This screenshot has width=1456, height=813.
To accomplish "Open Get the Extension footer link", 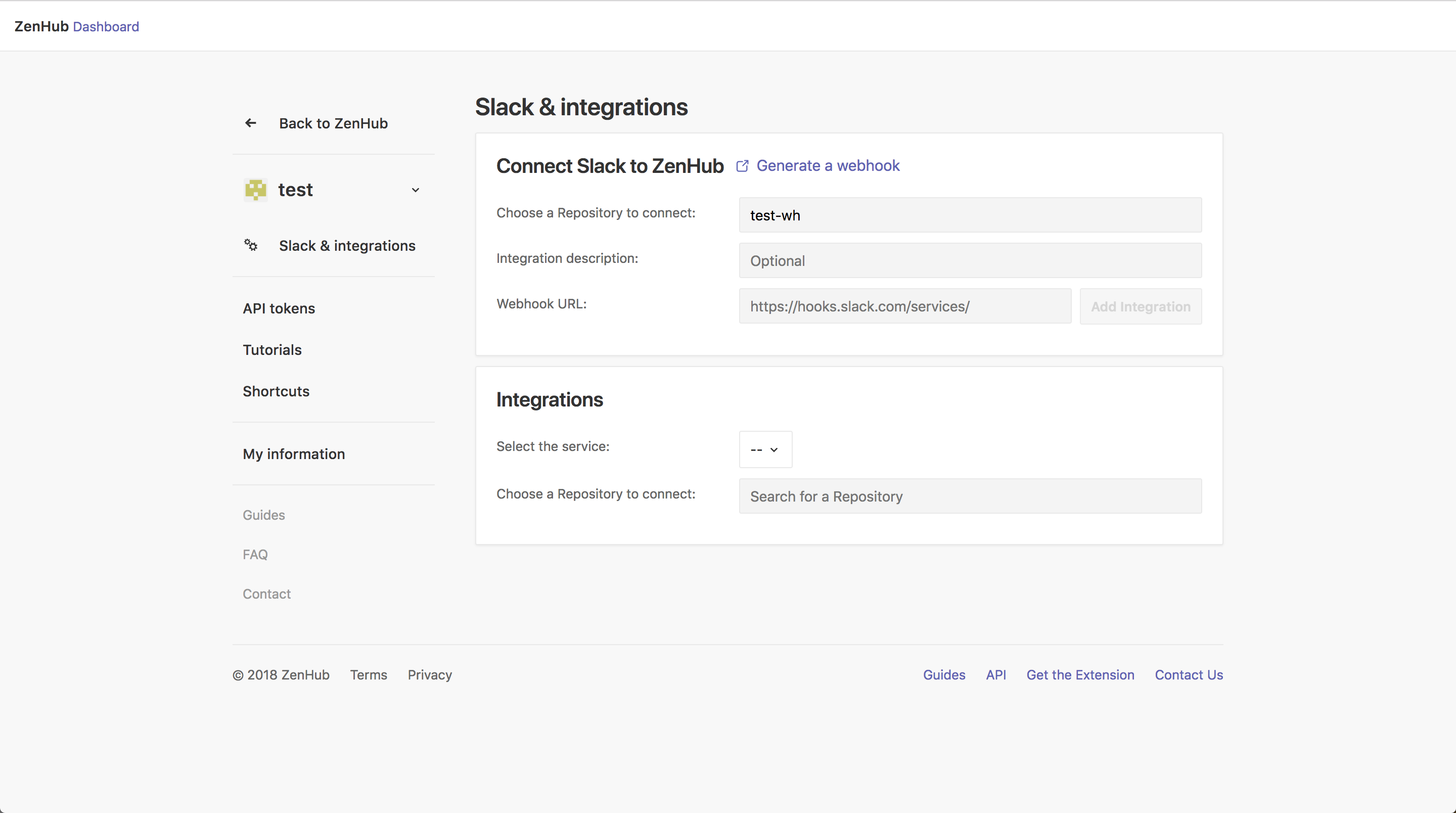I will pyautogui.click(x=1080, y=674).
